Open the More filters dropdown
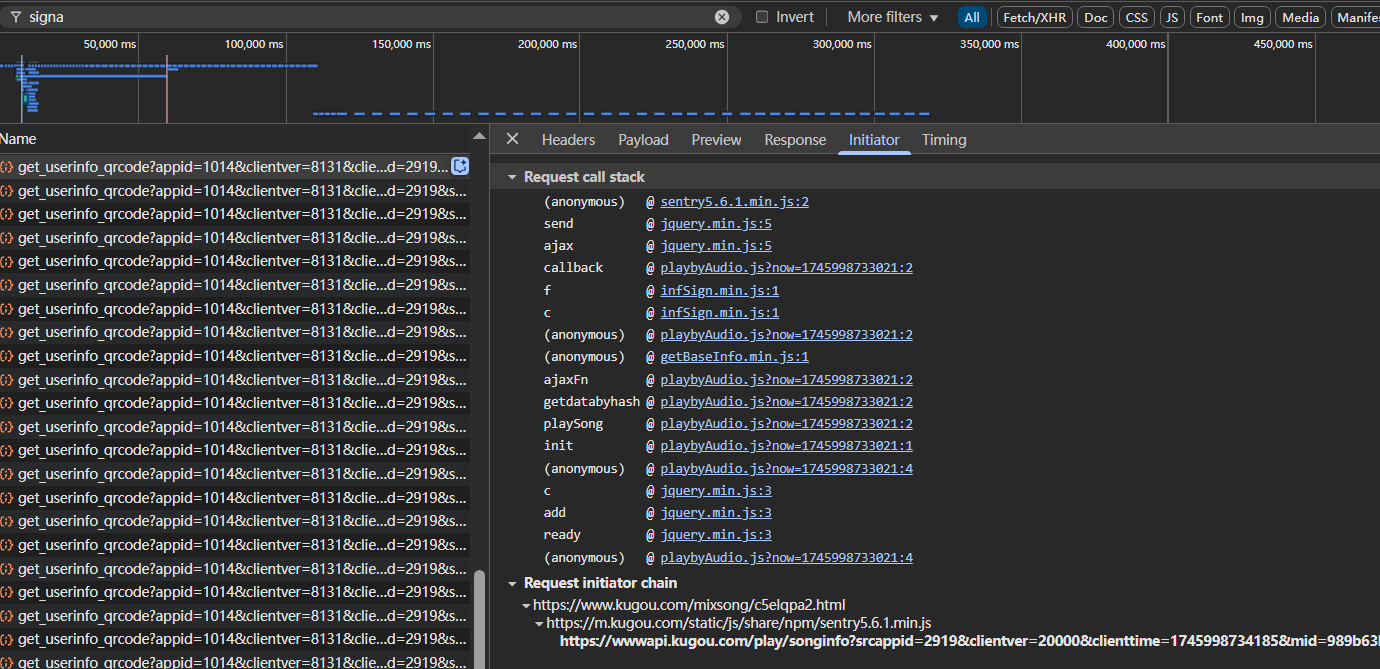The width and height of the screenshot is (1380, 669). [892, 17]
